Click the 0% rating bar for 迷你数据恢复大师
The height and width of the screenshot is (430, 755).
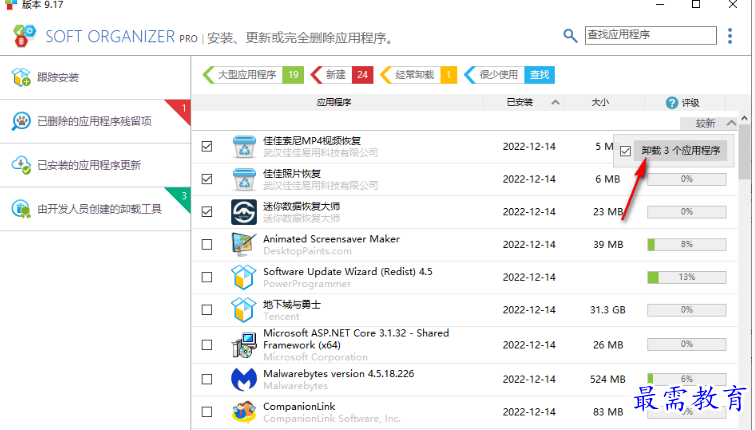pos(687,212)
